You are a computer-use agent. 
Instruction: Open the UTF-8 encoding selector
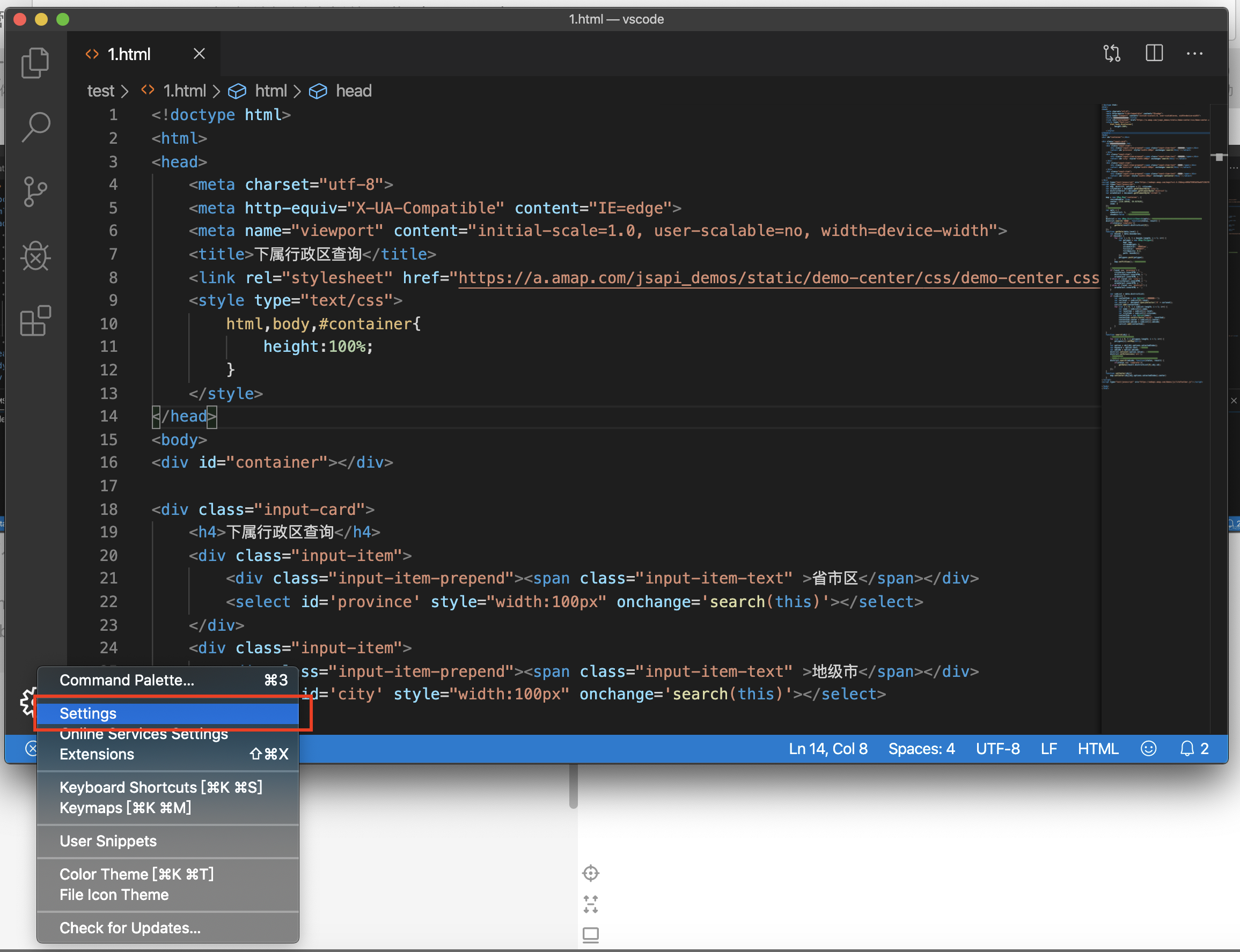pos(997,748)
